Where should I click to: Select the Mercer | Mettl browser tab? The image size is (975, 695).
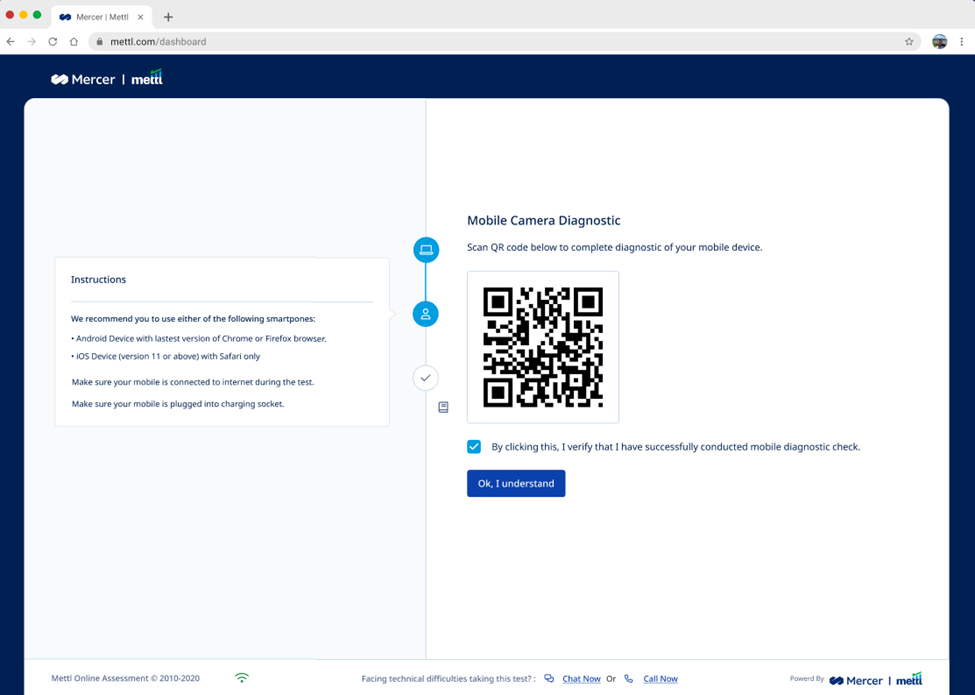pyautogui.click(x=101, y=17)
